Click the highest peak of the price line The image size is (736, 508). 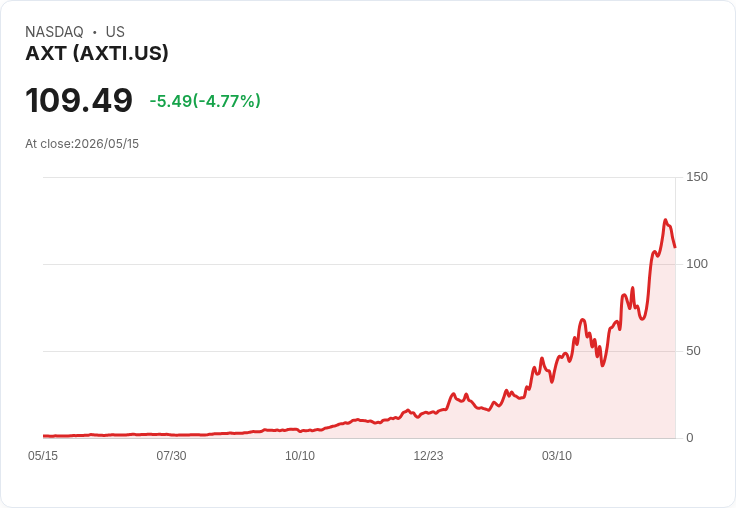pyautogui.click(x=665, y=220)
